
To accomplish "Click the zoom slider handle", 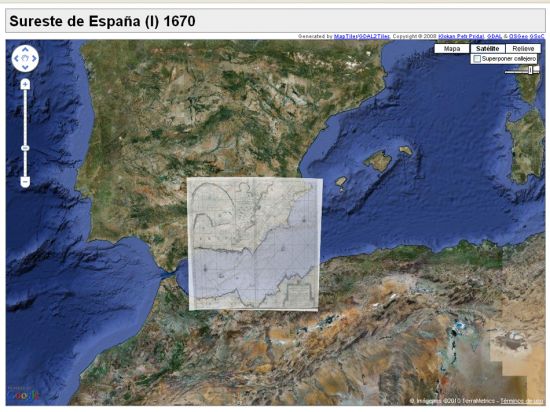I will pos(25,148).
